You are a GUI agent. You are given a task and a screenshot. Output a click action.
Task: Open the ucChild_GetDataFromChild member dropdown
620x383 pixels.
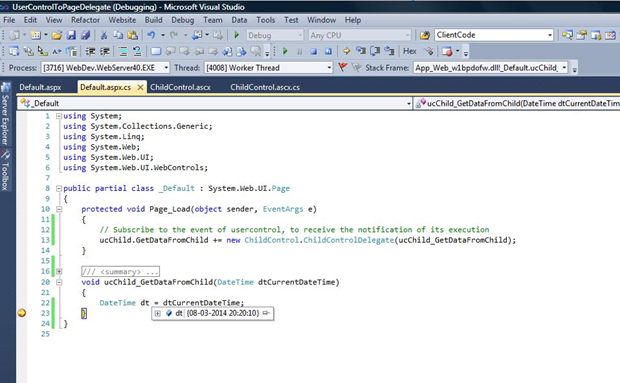pos(517,103)
